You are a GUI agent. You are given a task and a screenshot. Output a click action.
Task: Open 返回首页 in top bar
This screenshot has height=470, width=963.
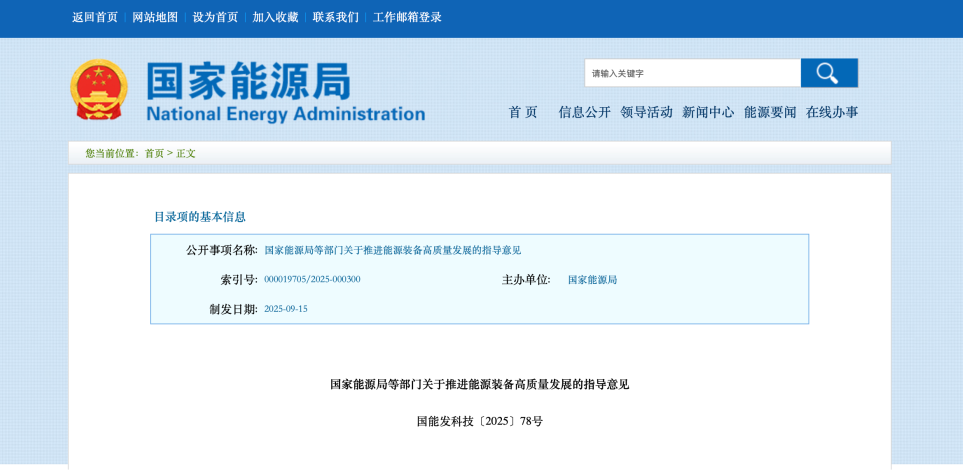click(95, 17)
